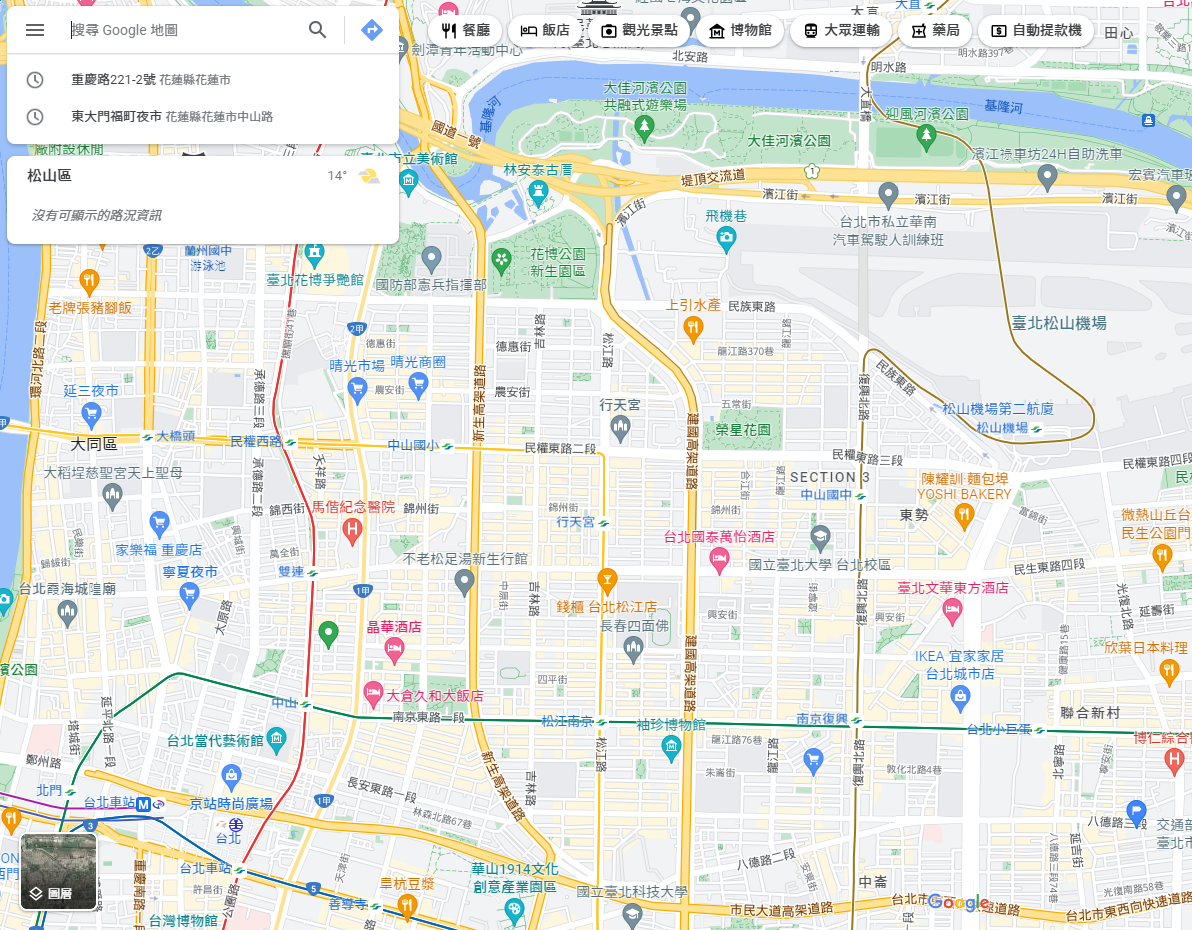Click the search magnifier icon
This screenshot has width=1192, height=930.
(318, 30)
